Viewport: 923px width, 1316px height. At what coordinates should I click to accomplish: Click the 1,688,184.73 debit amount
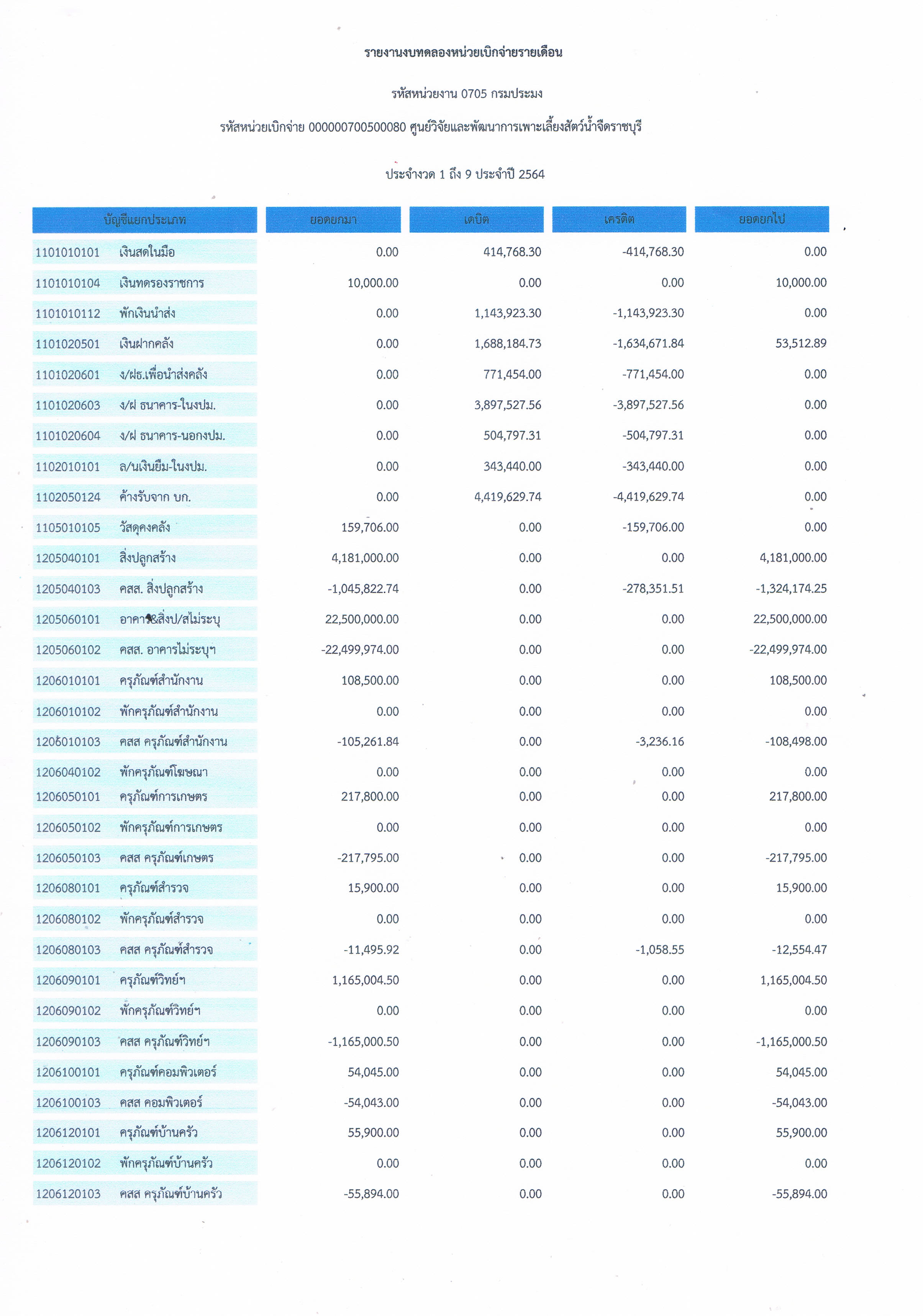click(507, 343)
